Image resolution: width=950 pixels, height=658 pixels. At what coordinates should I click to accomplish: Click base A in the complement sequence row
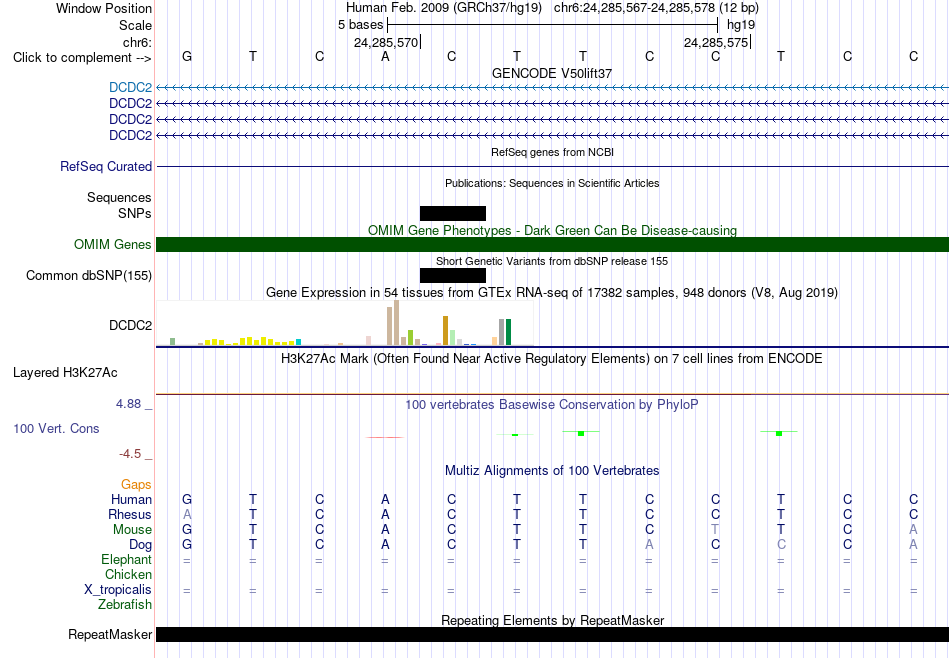[x=385, y=56]
